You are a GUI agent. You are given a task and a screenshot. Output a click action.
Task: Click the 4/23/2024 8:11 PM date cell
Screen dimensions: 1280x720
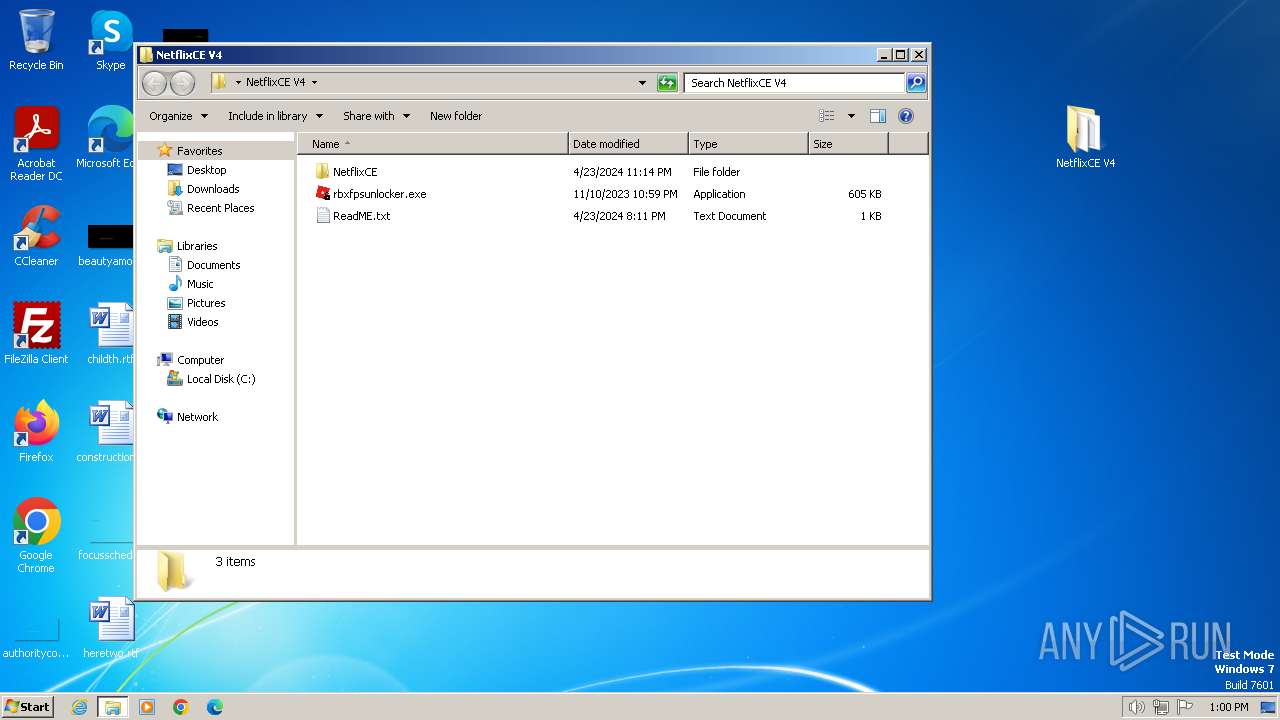619,216
